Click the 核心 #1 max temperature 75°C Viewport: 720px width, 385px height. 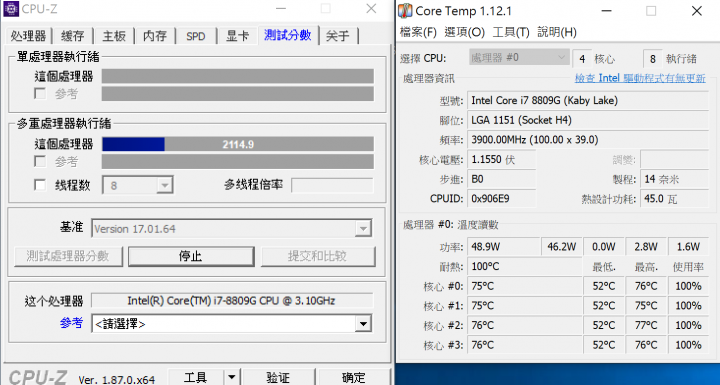click(646, 306)
